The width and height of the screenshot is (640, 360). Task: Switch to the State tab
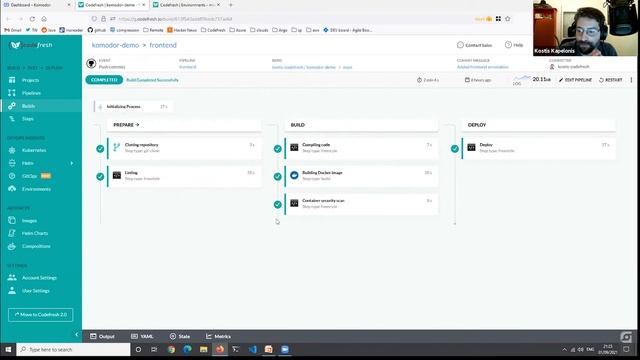click(180, 336)
